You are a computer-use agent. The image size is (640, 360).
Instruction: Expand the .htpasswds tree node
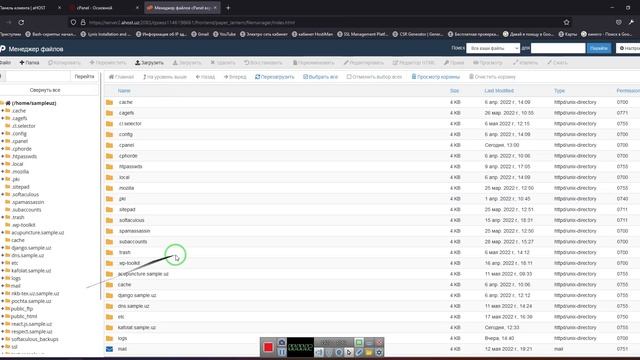2,156
